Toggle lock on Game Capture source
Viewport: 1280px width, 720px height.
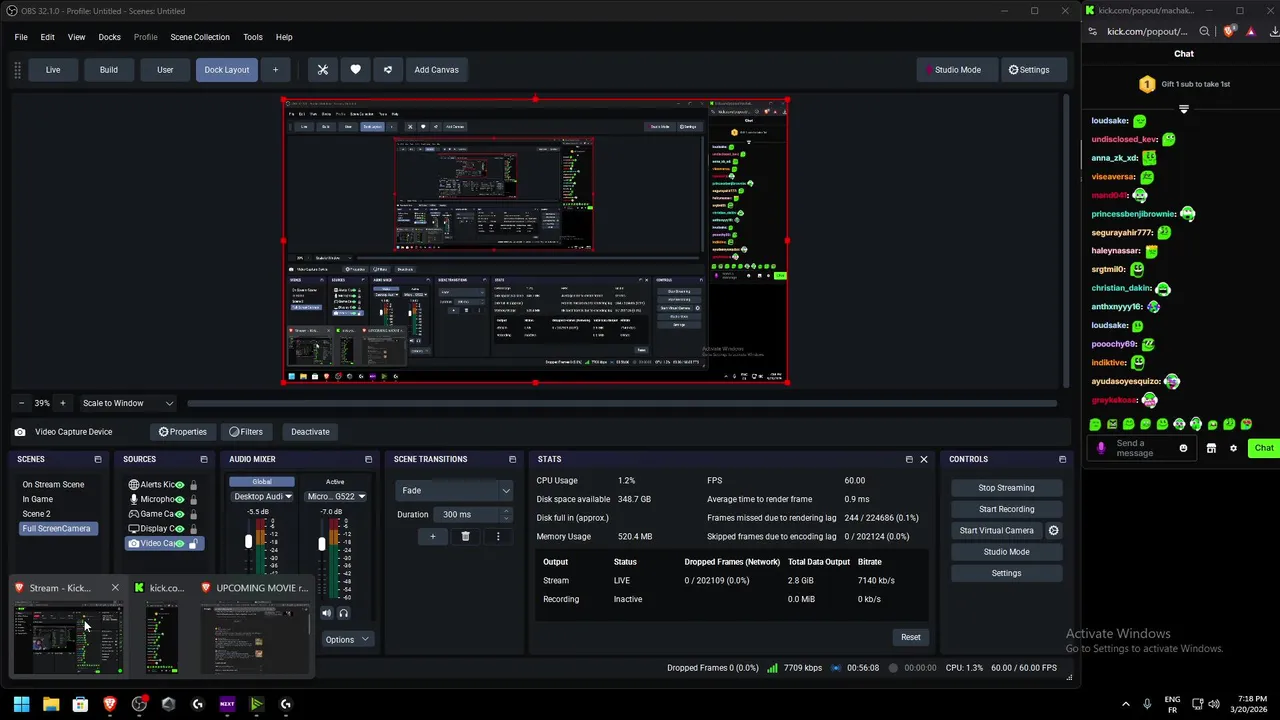[x=193, y=514]
